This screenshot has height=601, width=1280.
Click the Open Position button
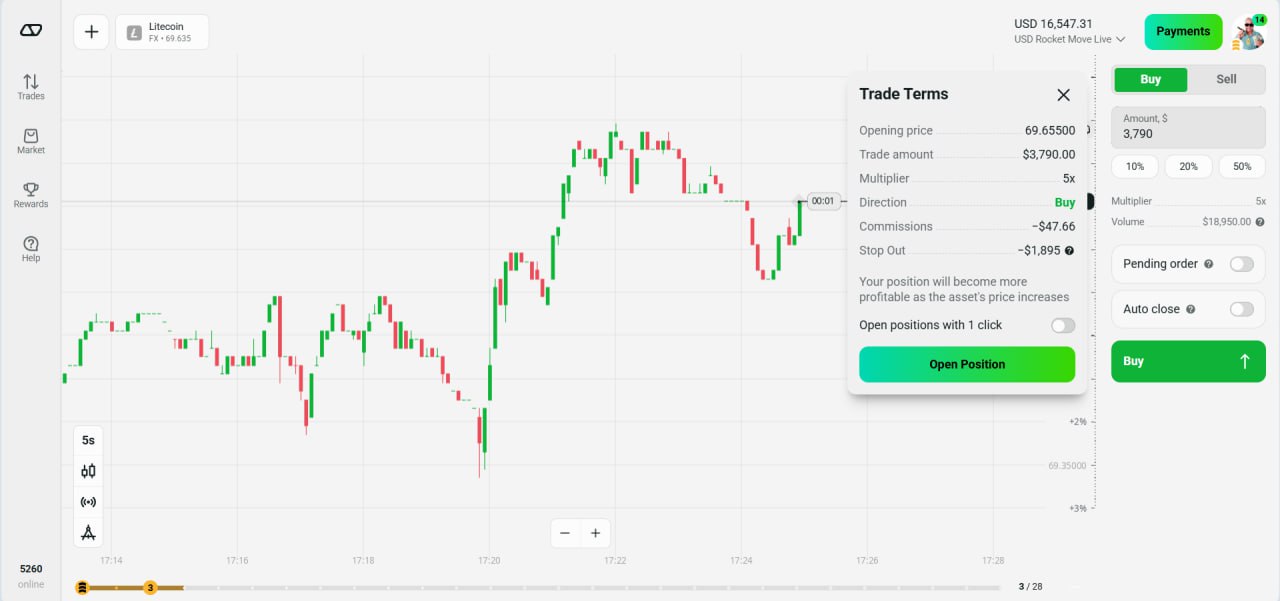(x=967, y=364)
